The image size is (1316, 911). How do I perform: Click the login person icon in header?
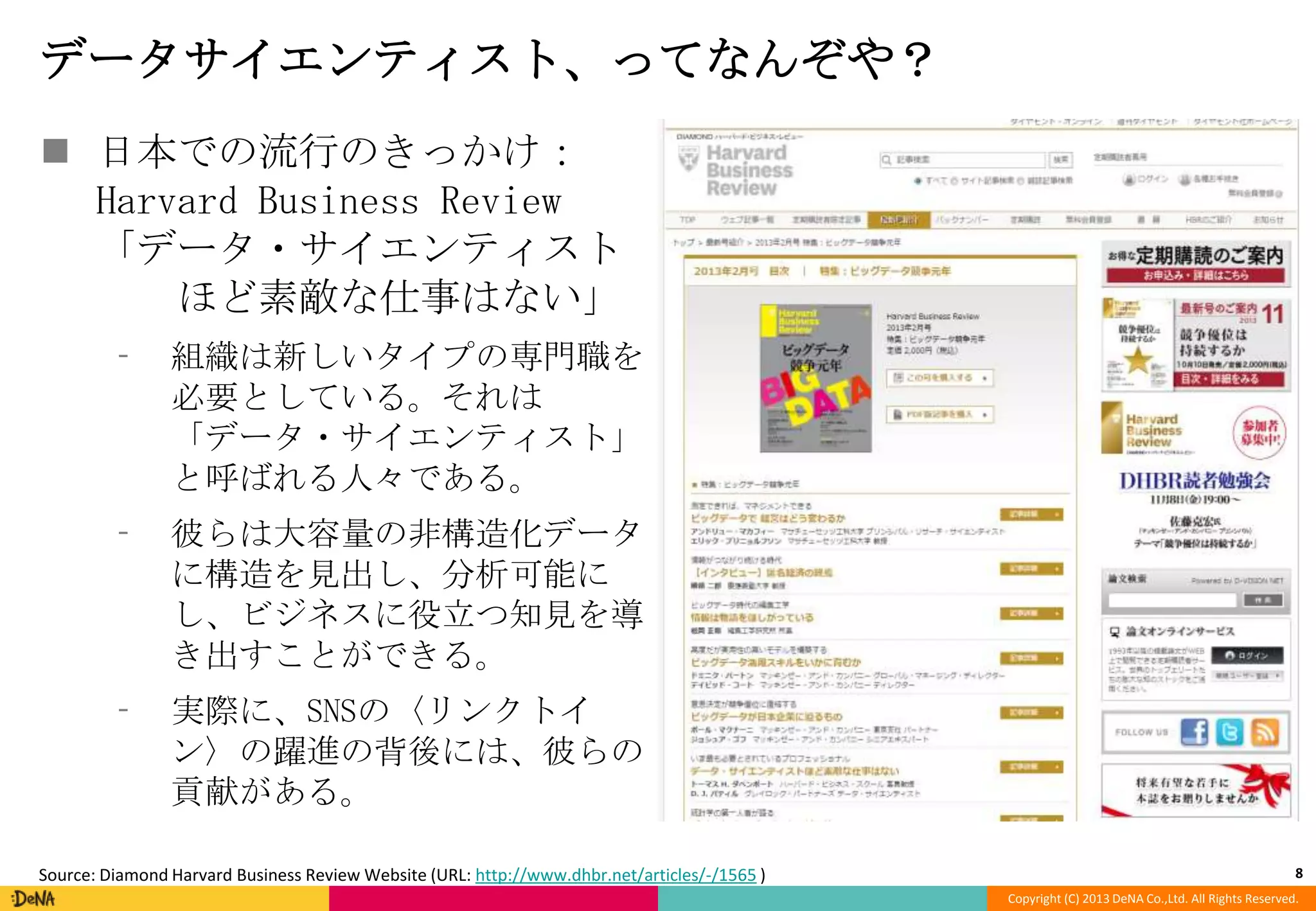[1129, 179]
